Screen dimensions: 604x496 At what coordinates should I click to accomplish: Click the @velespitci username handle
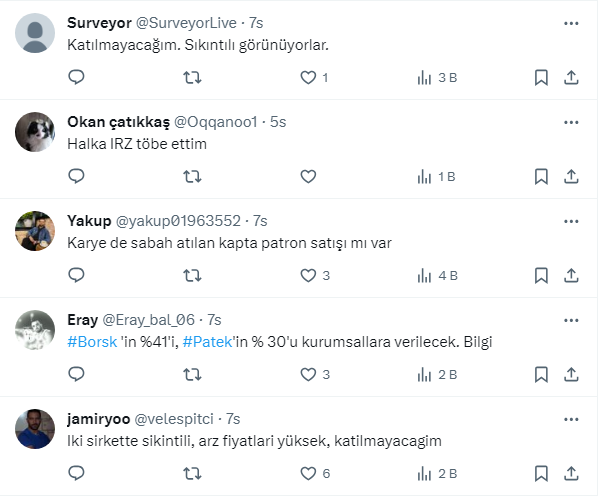point(177,419)
